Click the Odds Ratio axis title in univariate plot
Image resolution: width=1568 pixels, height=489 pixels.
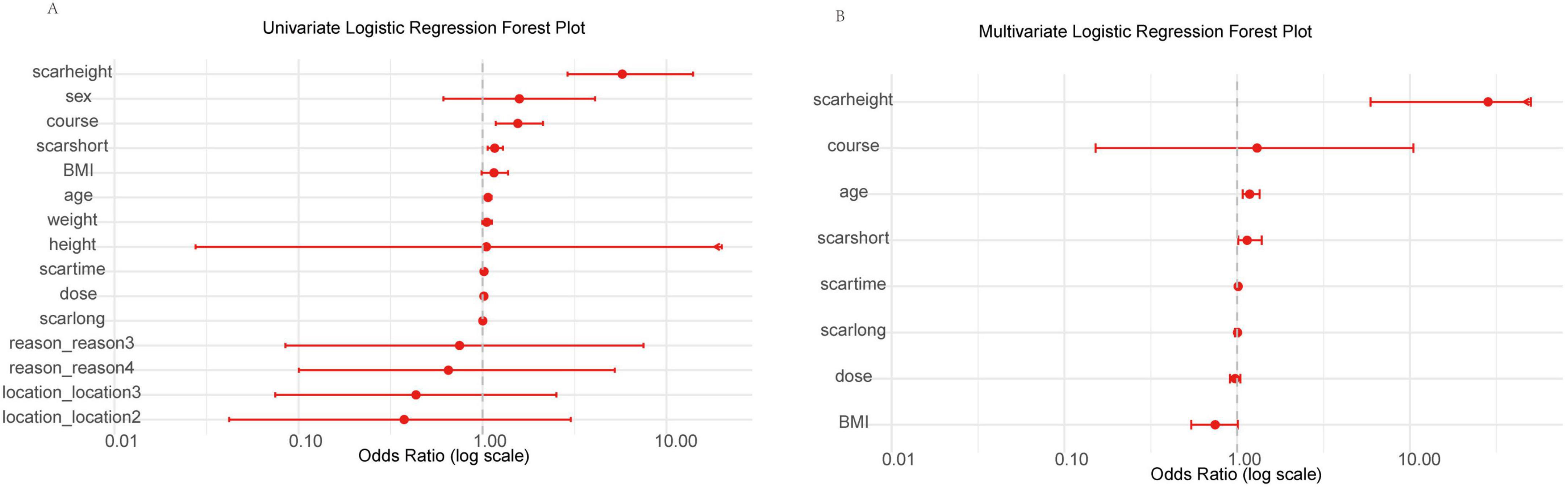click(x=443, y=456)
